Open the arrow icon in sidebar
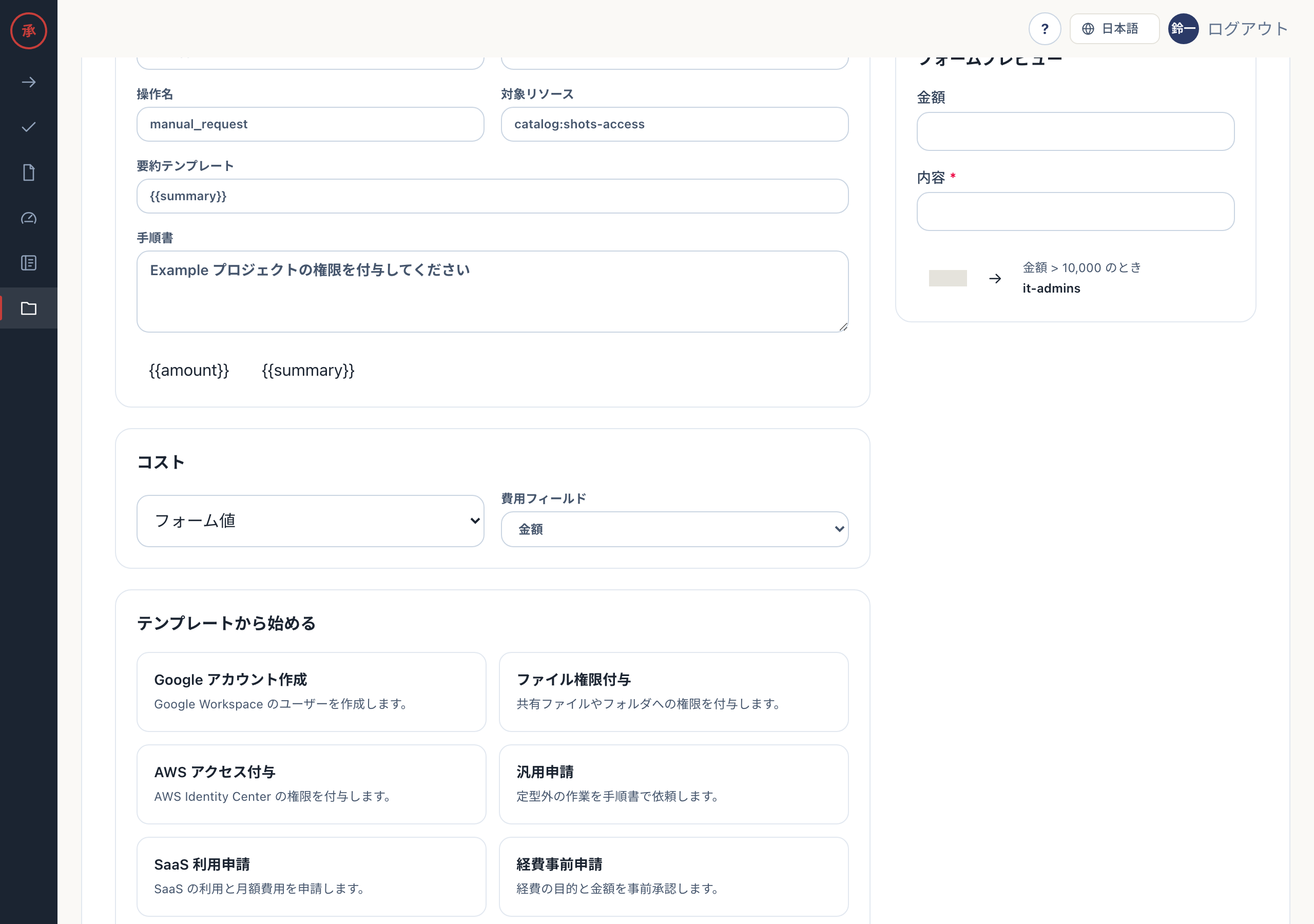 pos(29,83)
